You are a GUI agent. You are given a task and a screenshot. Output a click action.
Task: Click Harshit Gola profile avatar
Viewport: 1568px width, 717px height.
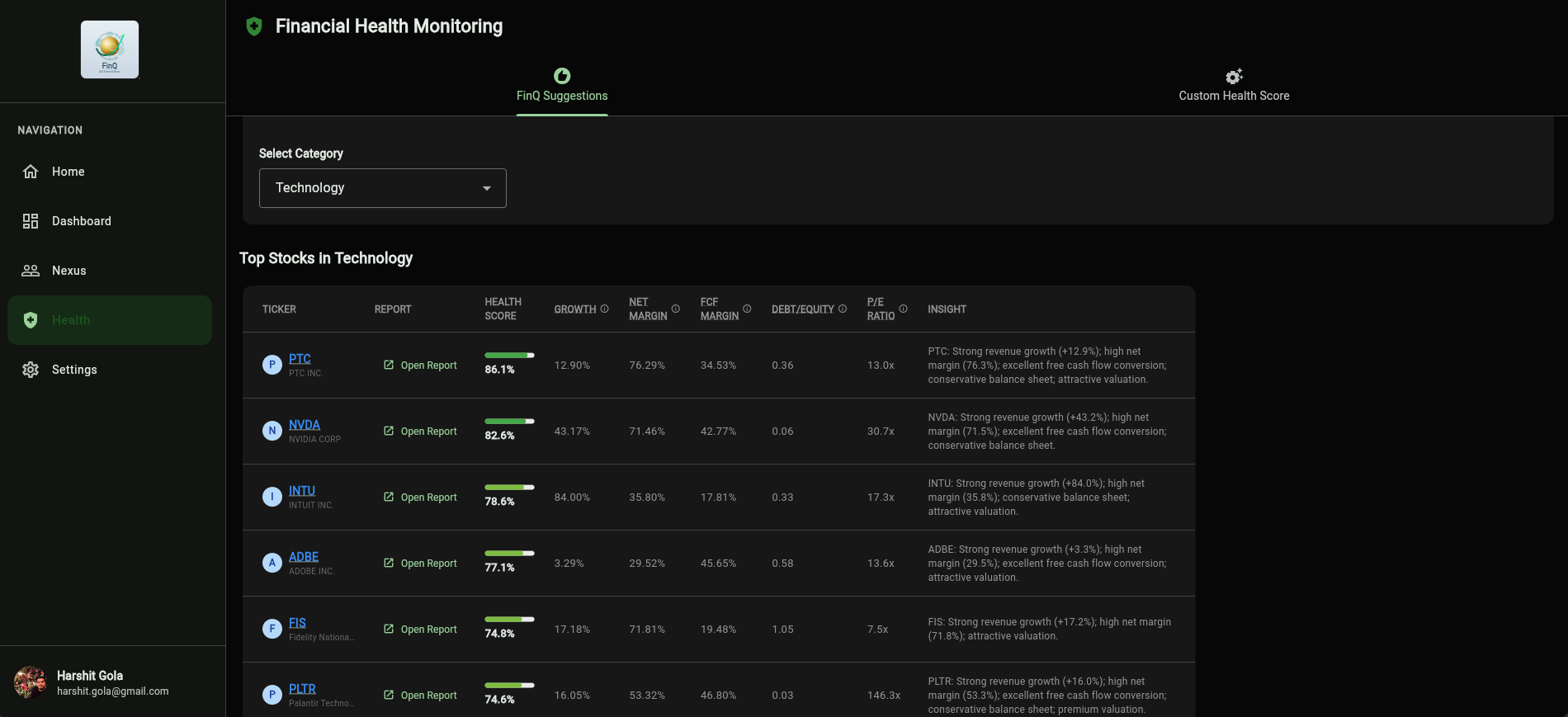click(31, 683)
